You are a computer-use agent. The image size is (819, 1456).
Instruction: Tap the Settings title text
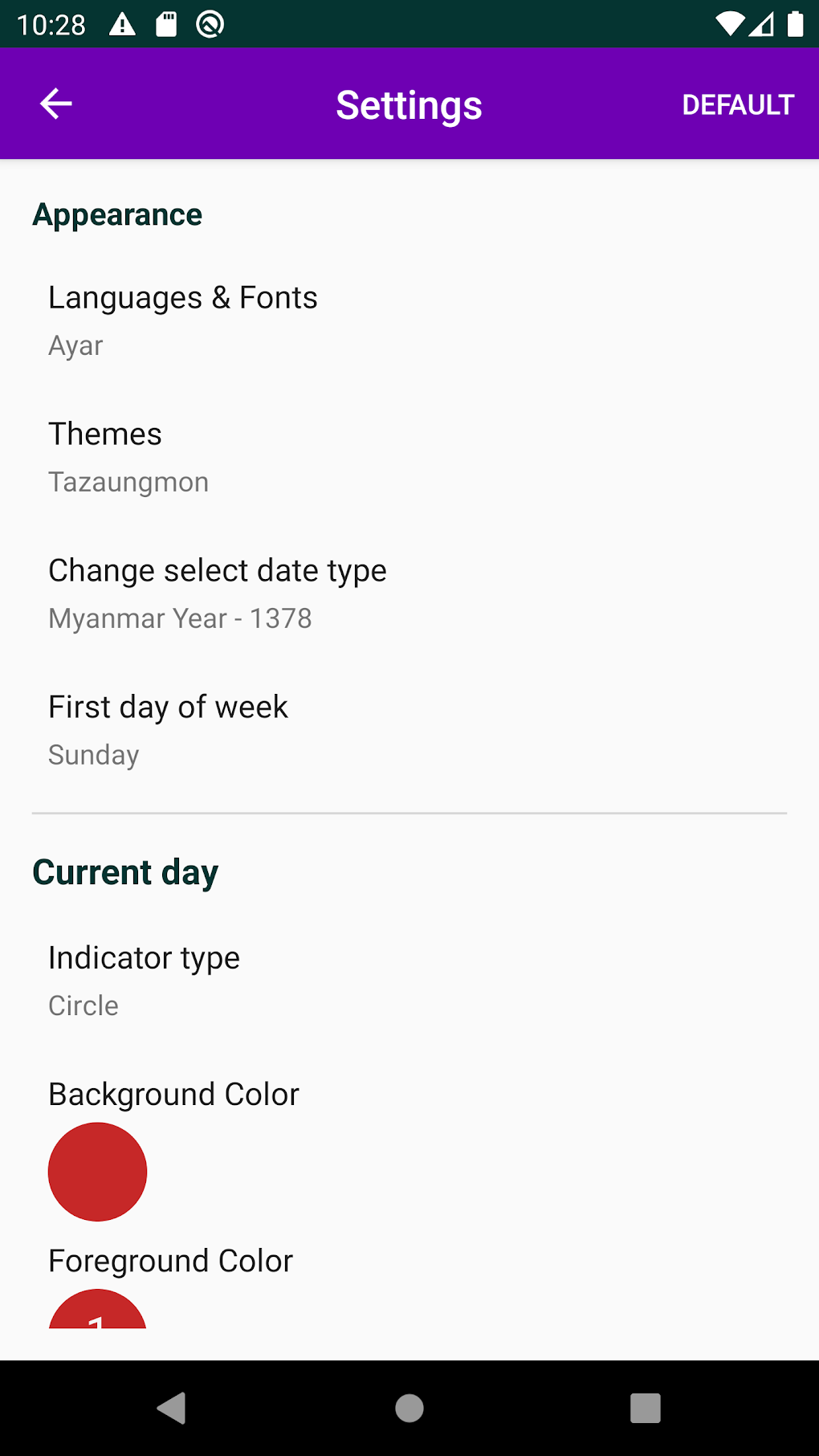[x=409, y=105]
